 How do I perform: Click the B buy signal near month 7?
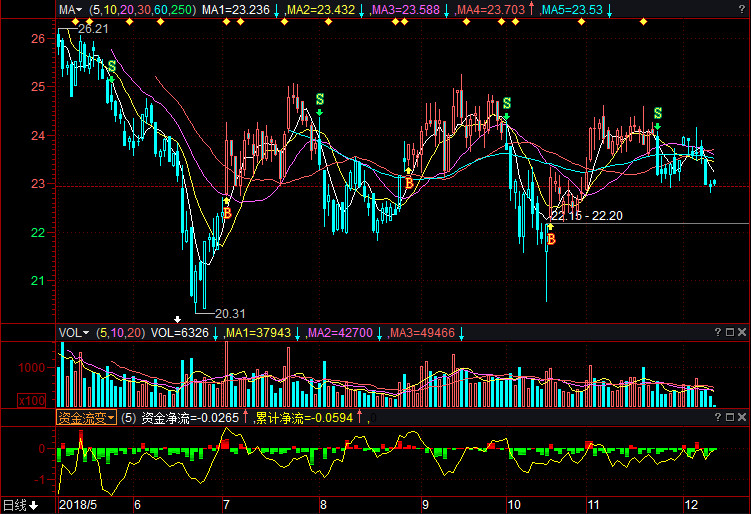coord(227,213)
